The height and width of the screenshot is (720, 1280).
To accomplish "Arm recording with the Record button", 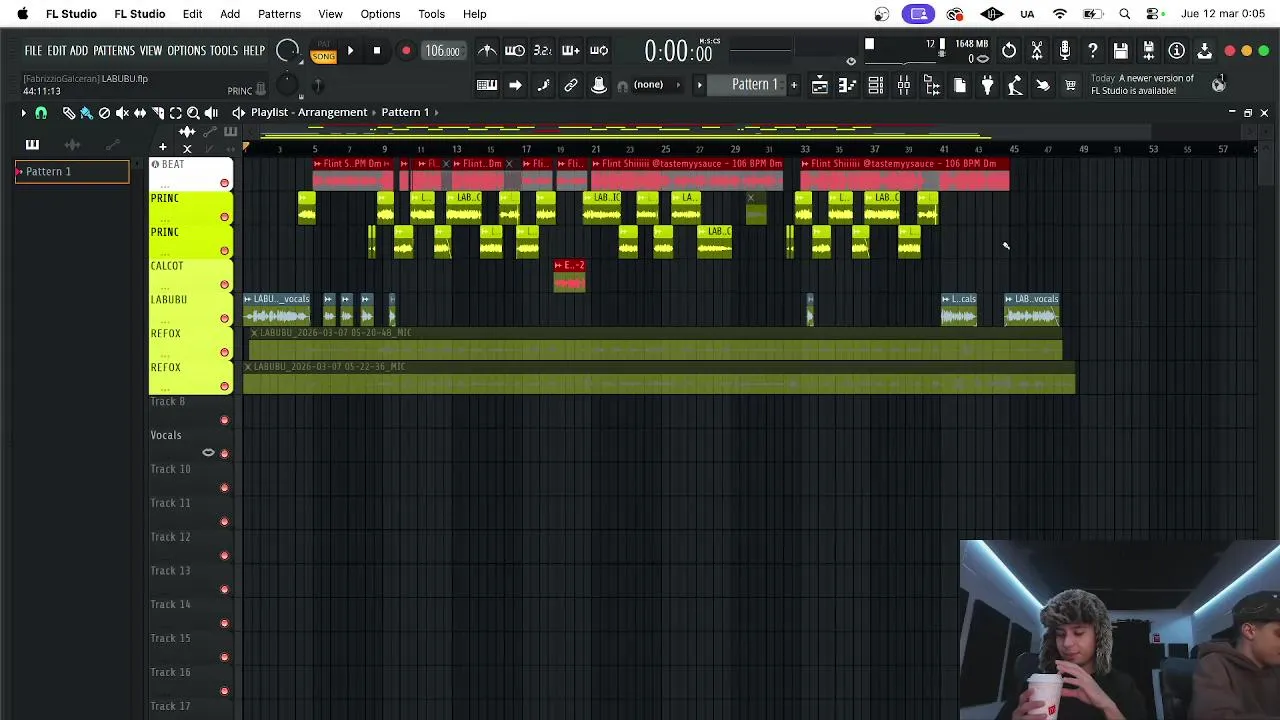I will (x=406, y=51).
